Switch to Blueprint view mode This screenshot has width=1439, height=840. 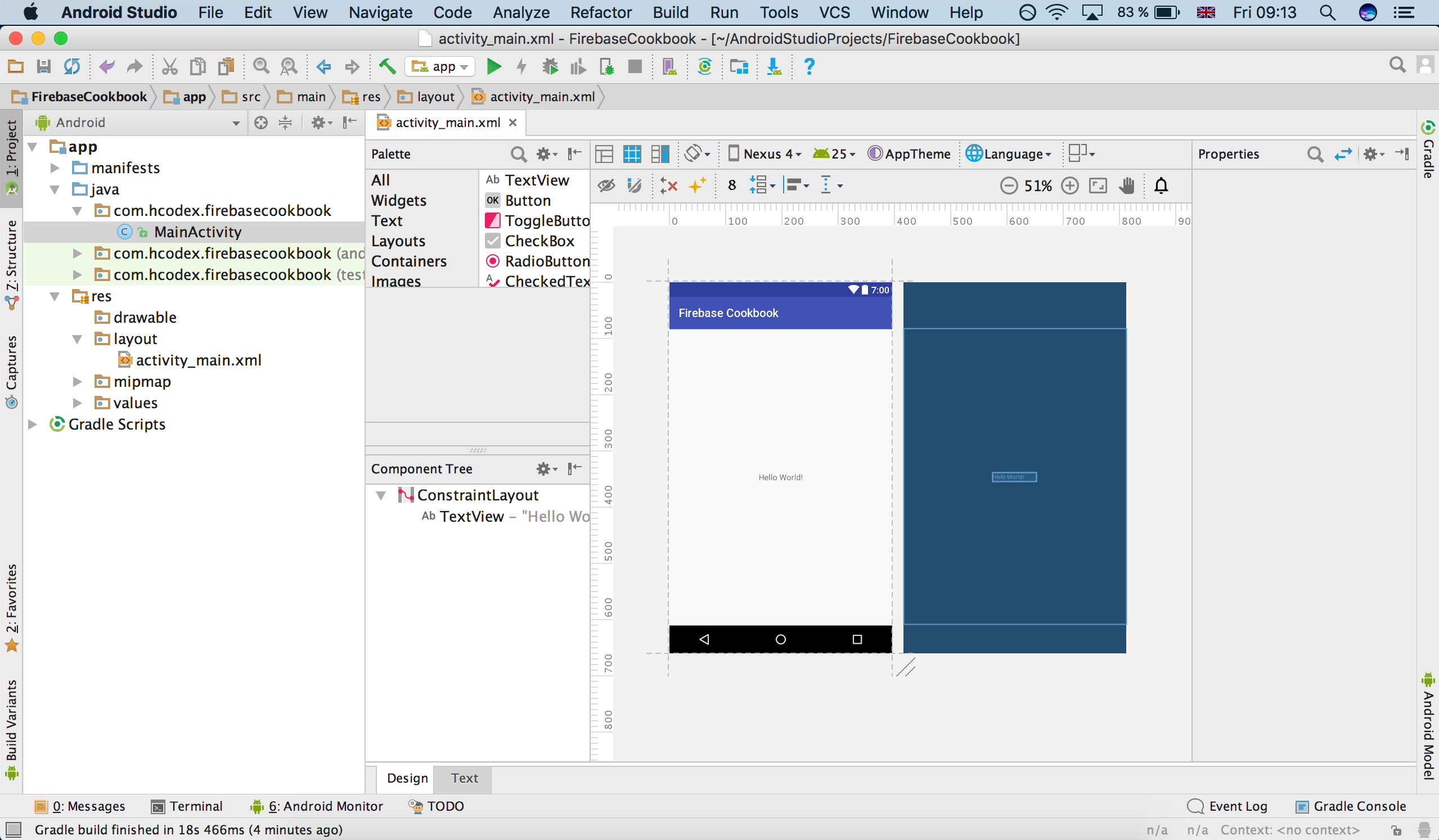coord(632,153)
